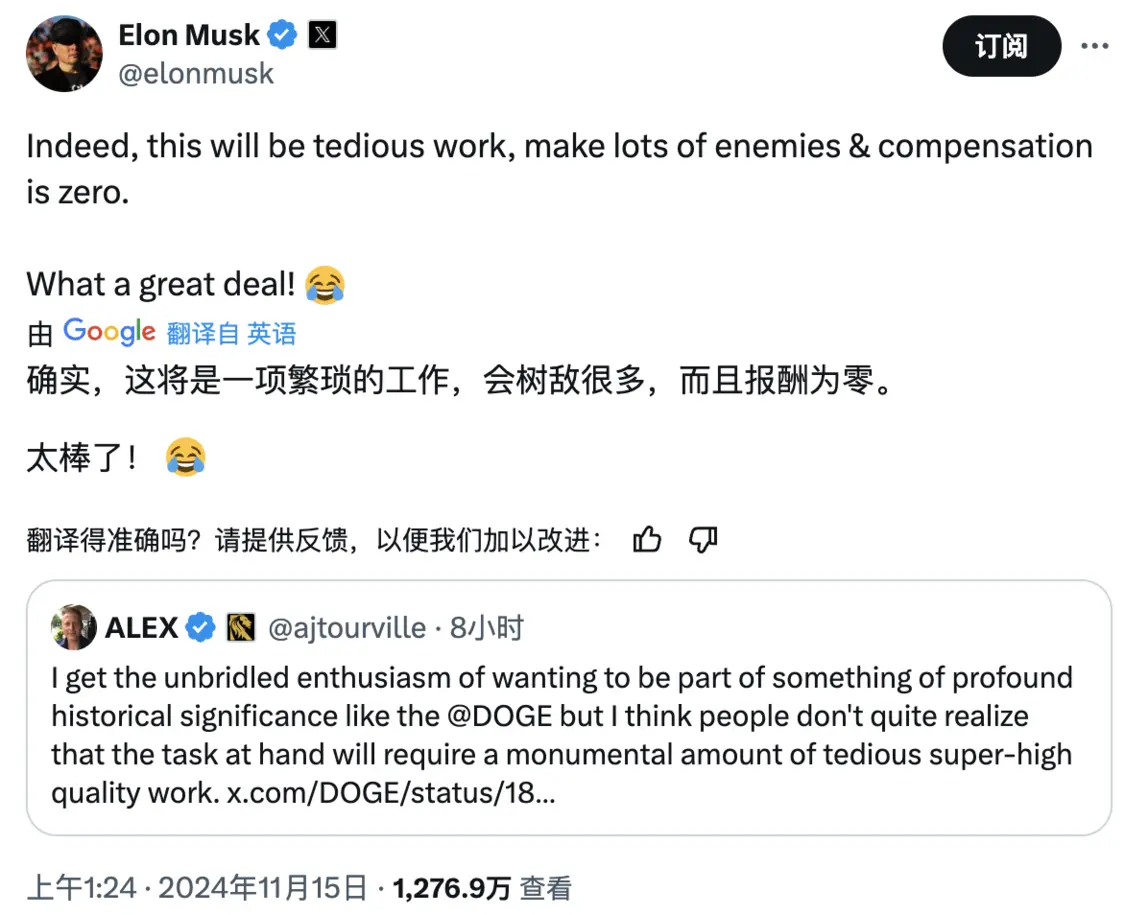
Task: Click ALEX's avatar in quoted tweet
Action: tap(73, 627)
